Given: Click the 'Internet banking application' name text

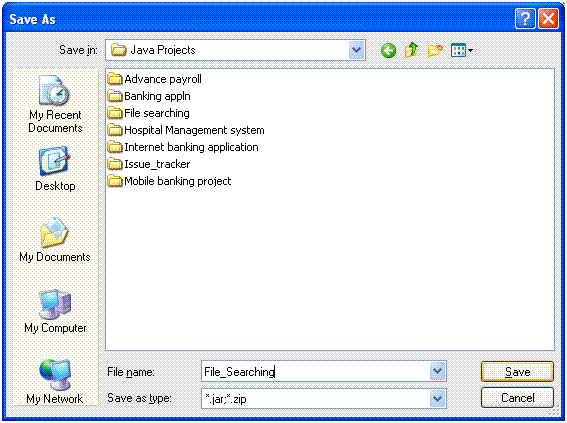Looking at the screenshot, I should click(191, 147).
